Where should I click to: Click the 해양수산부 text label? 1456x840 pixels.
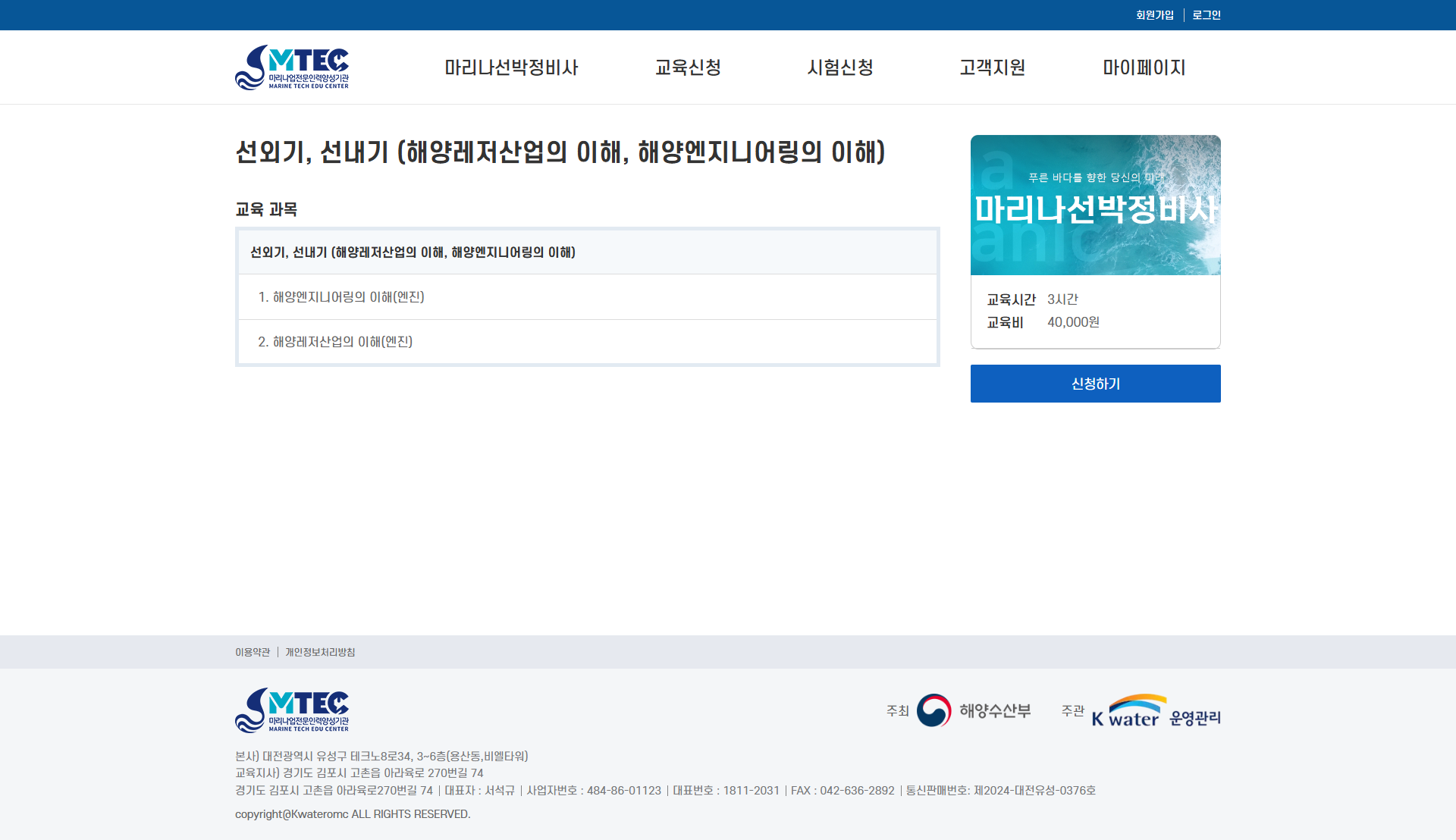pos(995,710)
